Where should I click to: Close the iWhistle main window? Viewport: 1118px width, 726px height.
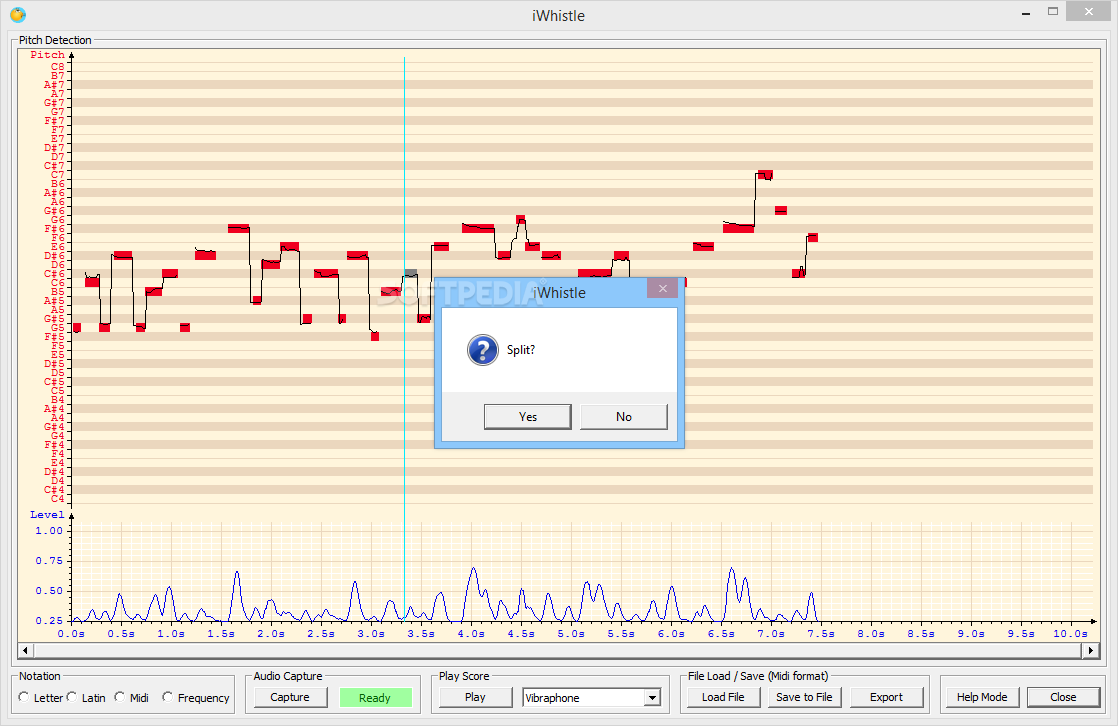click(1089, 11)
